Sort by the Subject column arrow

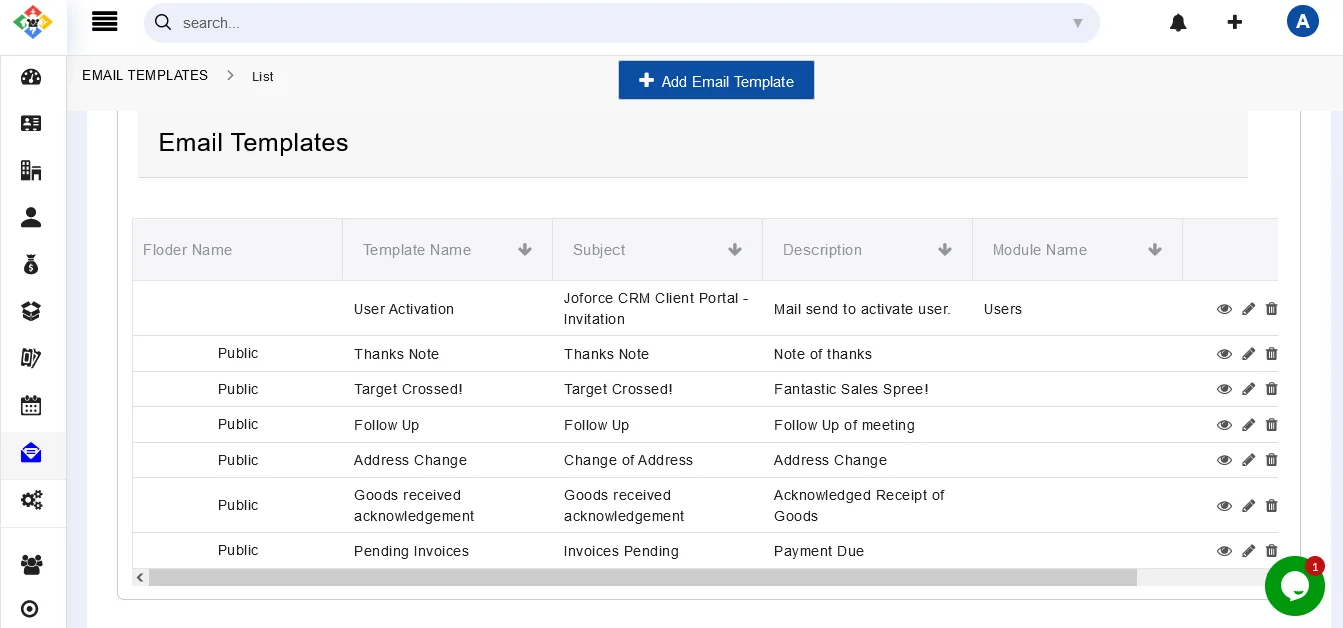[x=735, y=250]
